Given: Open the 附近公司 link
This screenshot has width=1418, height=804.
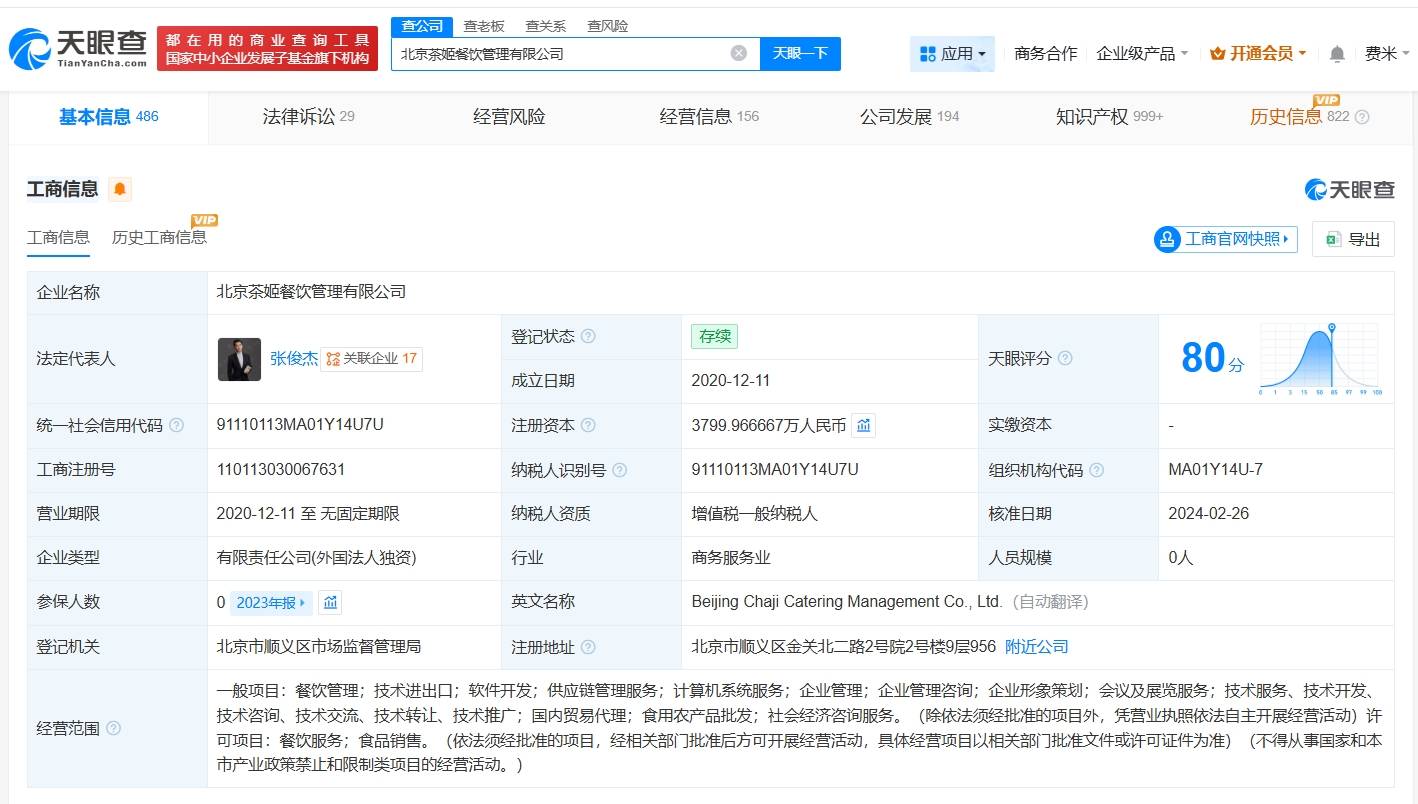Looking at the screenshot, I should [x=1037, y=647].
